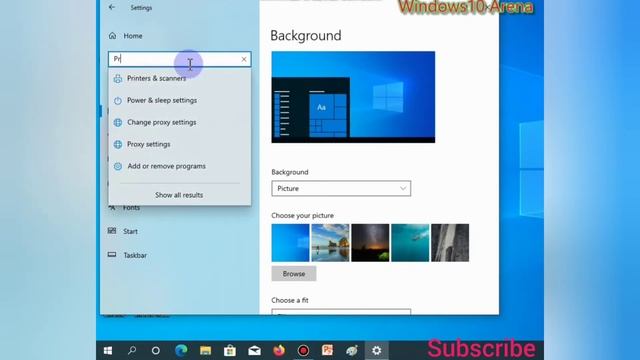Screen dimensions: 640x360
Task: Show all search results
Action: [x=179, y=195]
